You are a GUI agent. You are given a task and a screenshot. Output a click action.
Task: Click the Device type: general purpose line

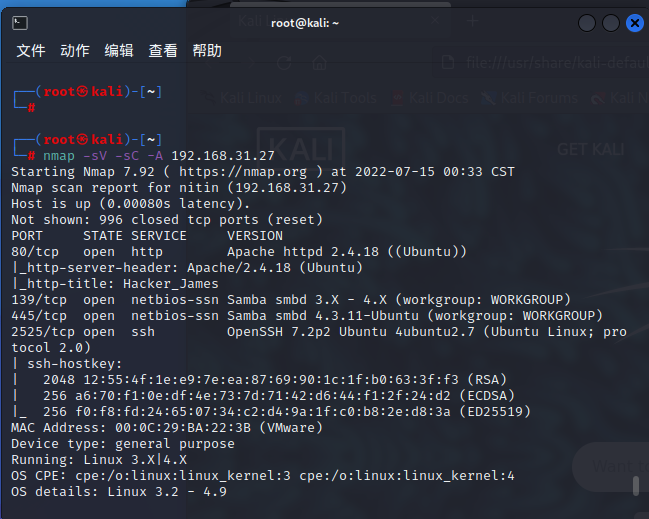point(123,444)
